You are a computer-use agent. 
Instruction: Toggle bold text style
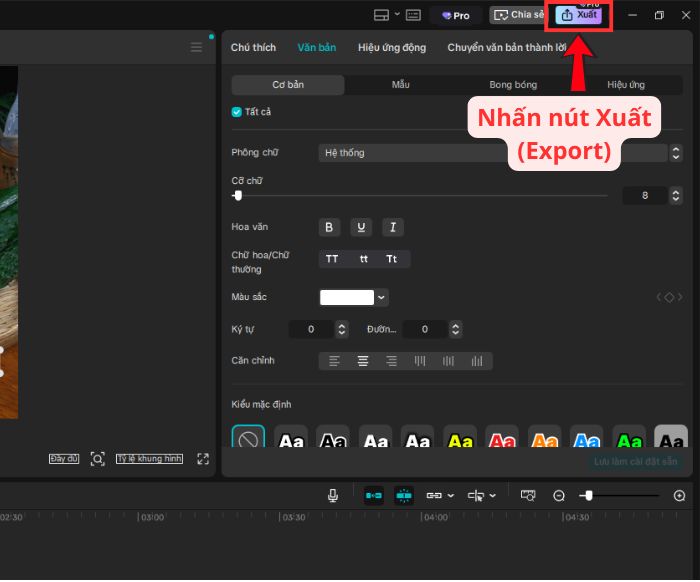click(329, 228)
